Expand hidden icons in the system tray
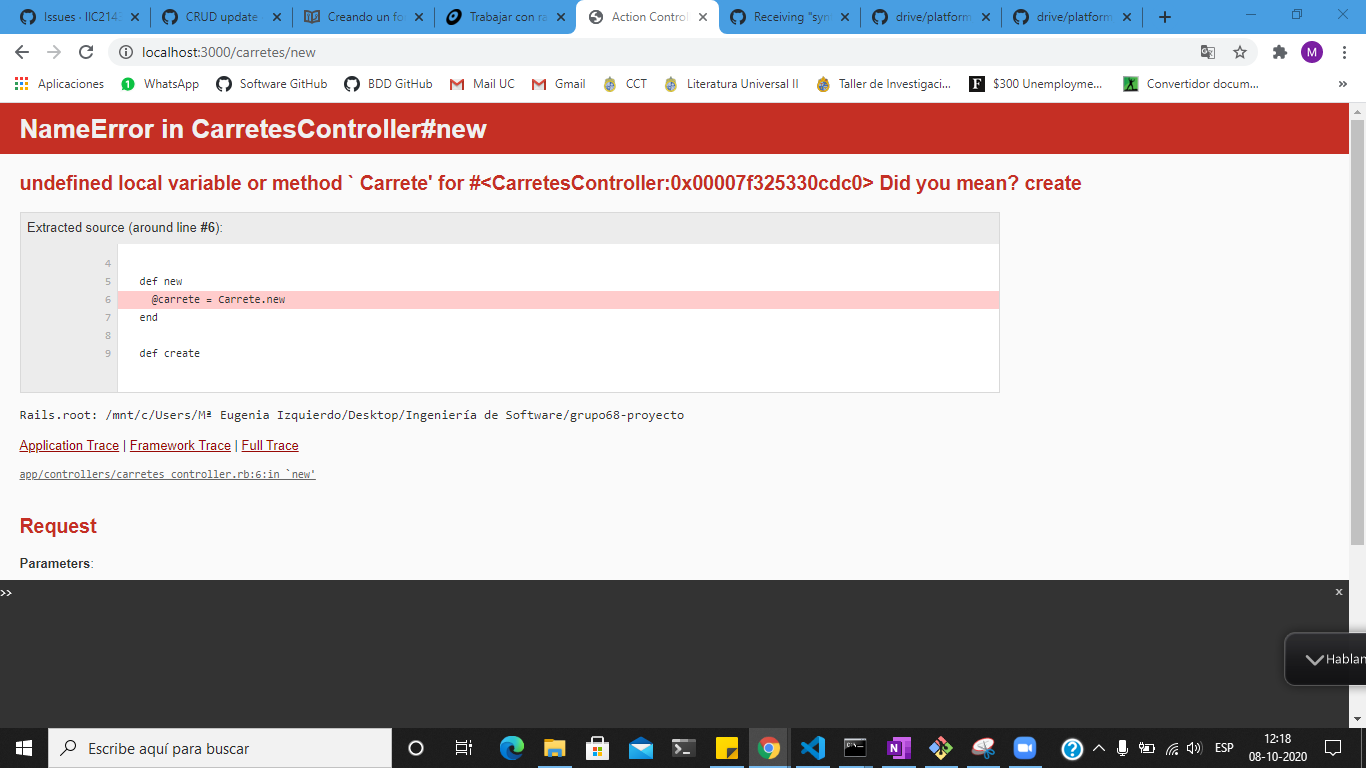1366x768 pixels. click(1097, 748)
